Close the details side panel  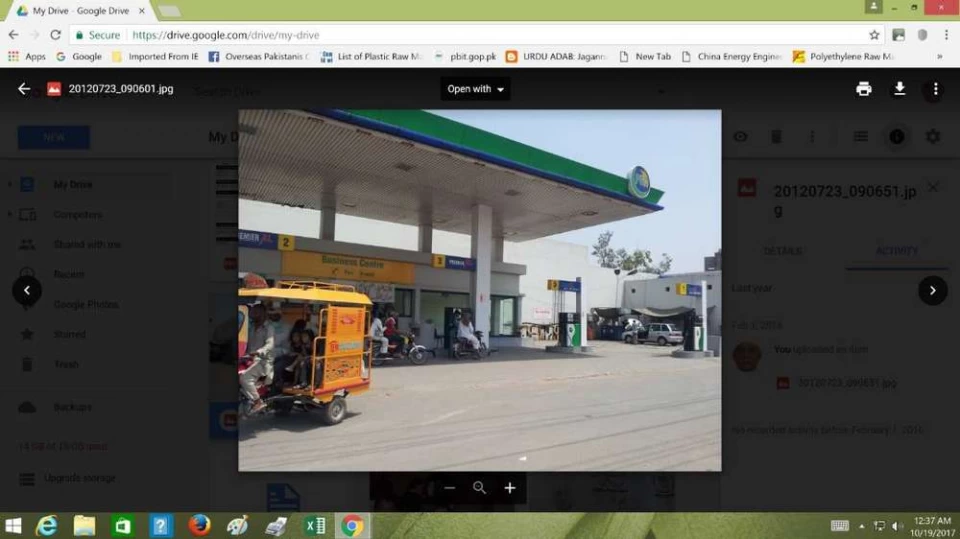[x=932, y=187]
